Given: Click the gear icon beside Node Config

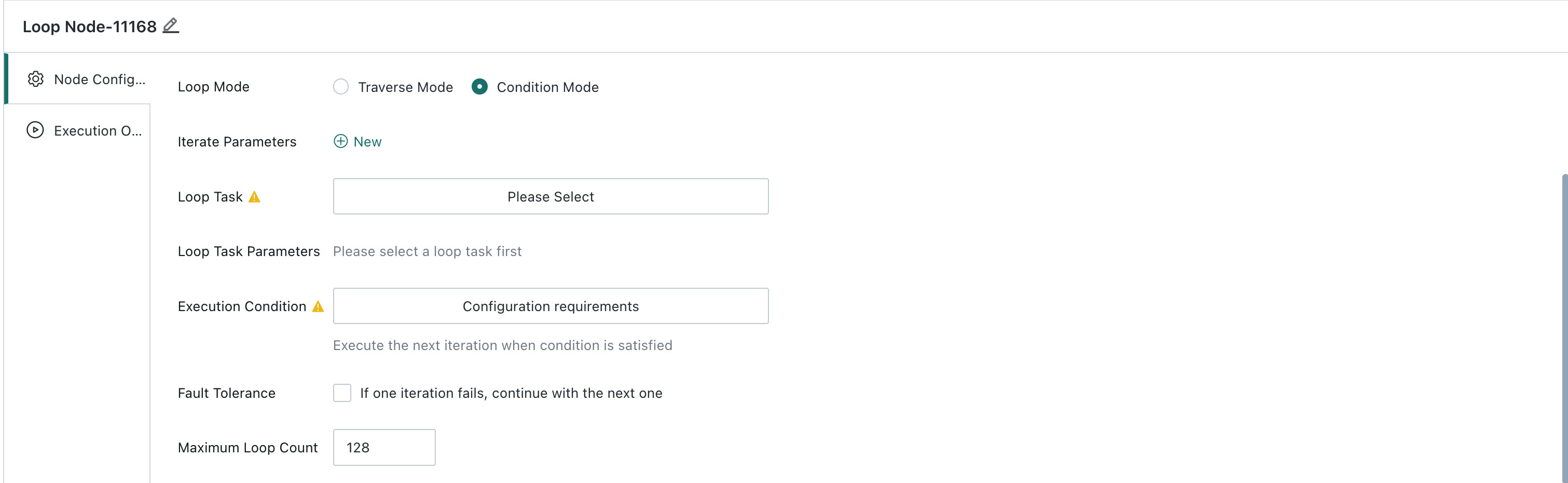Looking at the screenshot, I should point(36,79).
